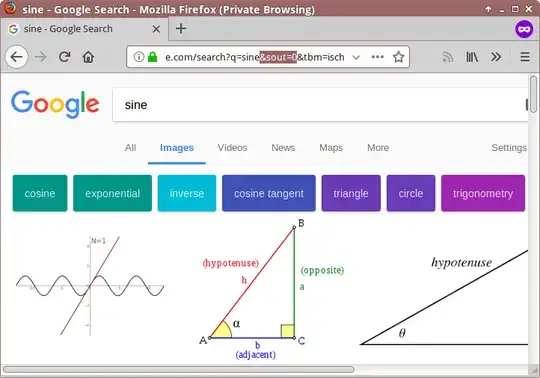Filter images by cosine chip
This screenshot has height=378, width=540.
pos(40,193)
